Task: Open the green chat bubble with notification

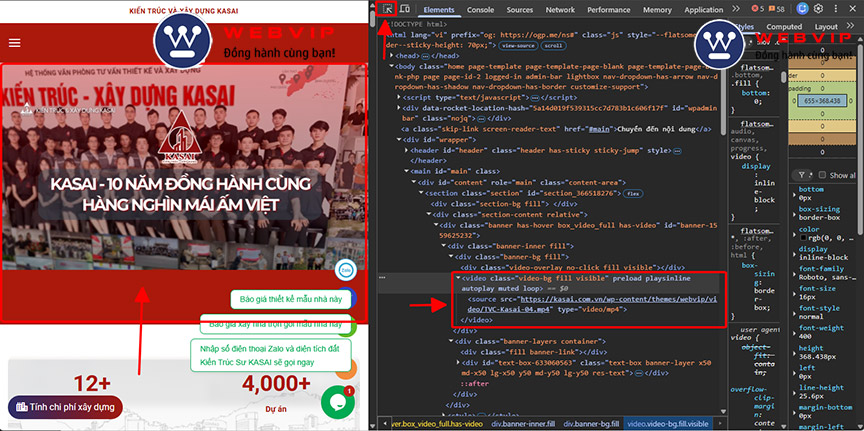Action: click(337, 402)
